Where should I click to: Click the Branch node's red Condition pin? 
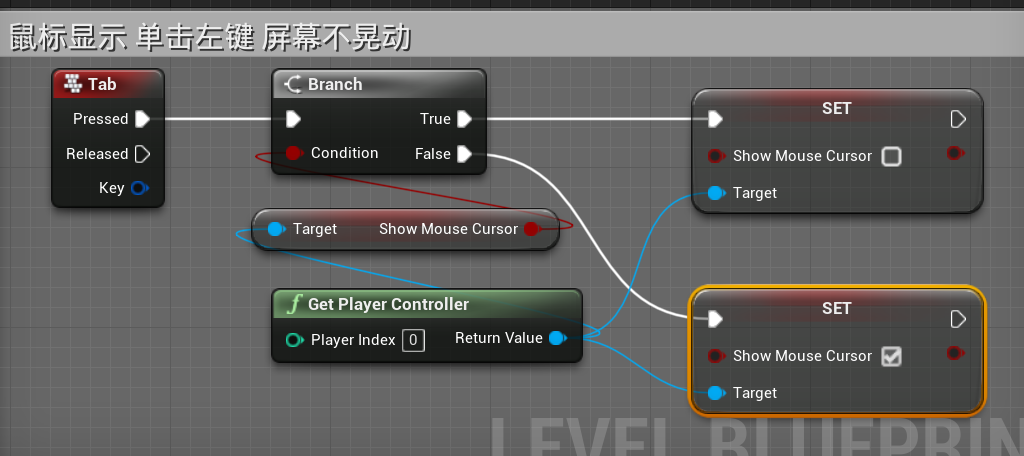pos(294,153)
